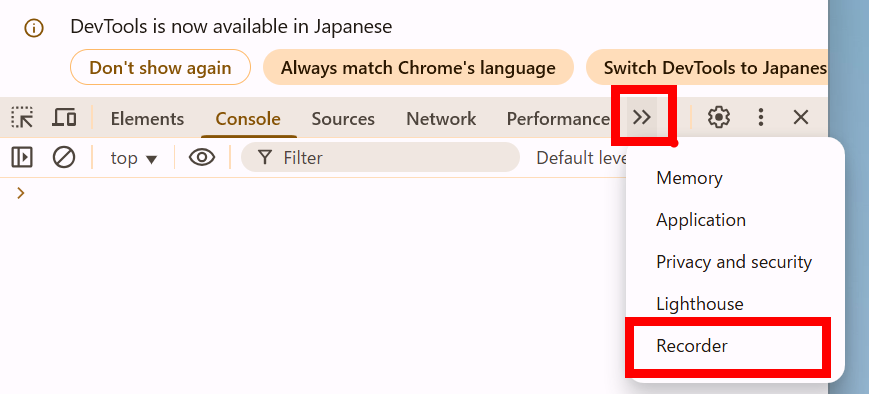Clear console with the circle-slash icon

pyautogui.click(x=64, y=158)
